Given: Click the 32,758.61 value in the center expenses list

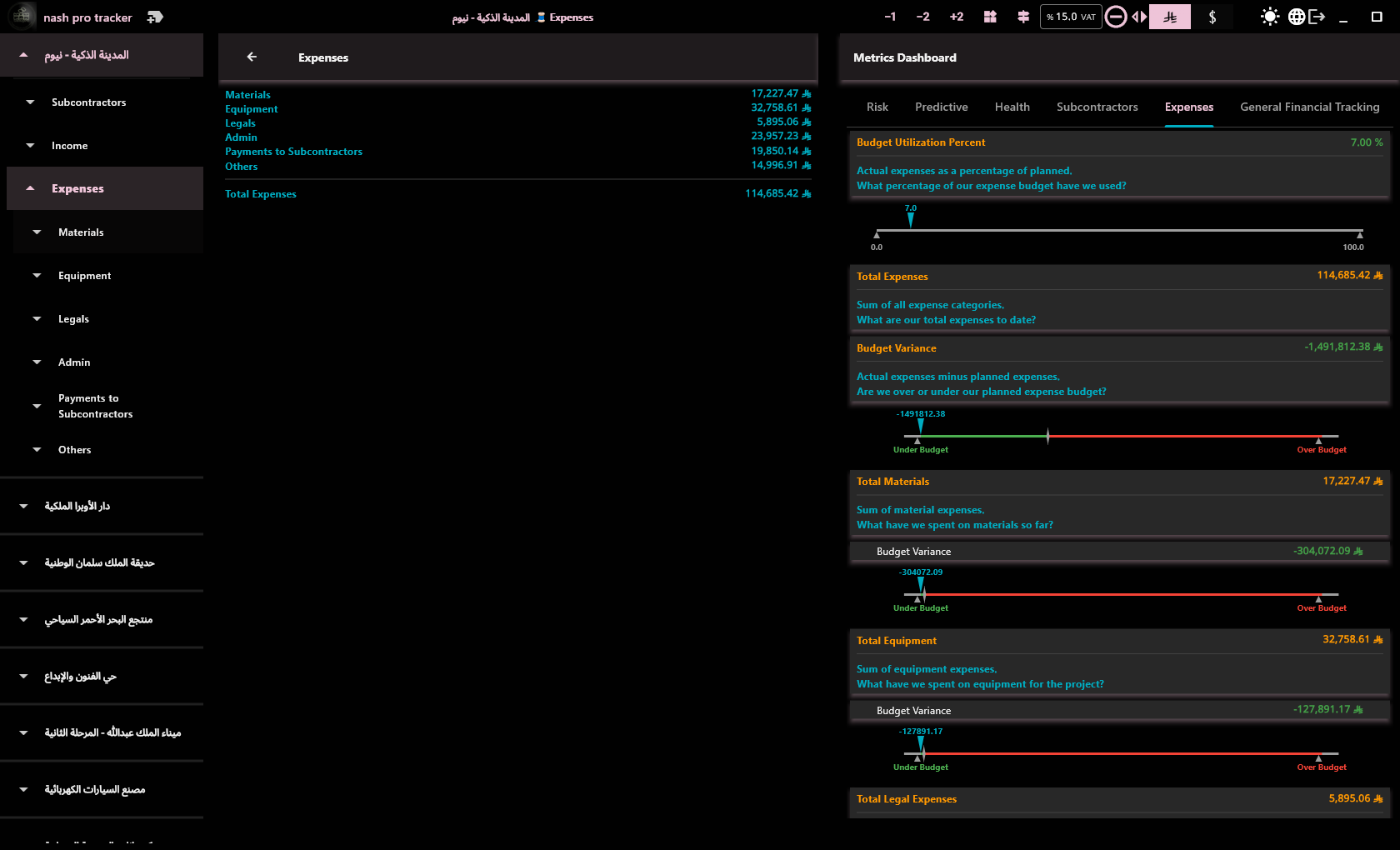Looking at the screenshot, I should pos(781,107).
